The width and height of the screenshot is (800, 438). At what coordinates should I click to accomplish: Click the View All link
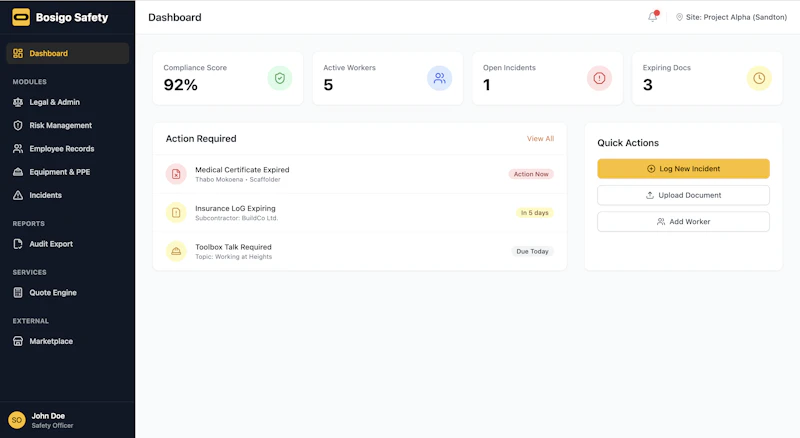540,138
